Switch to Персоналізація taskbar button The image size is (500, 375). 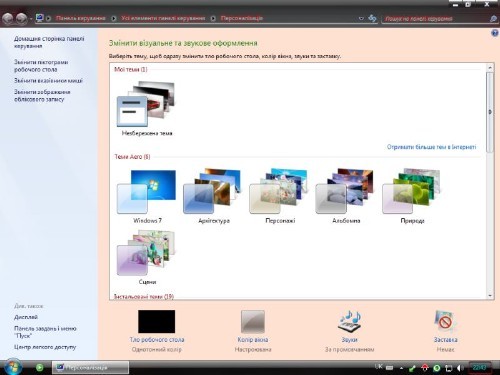90,367
